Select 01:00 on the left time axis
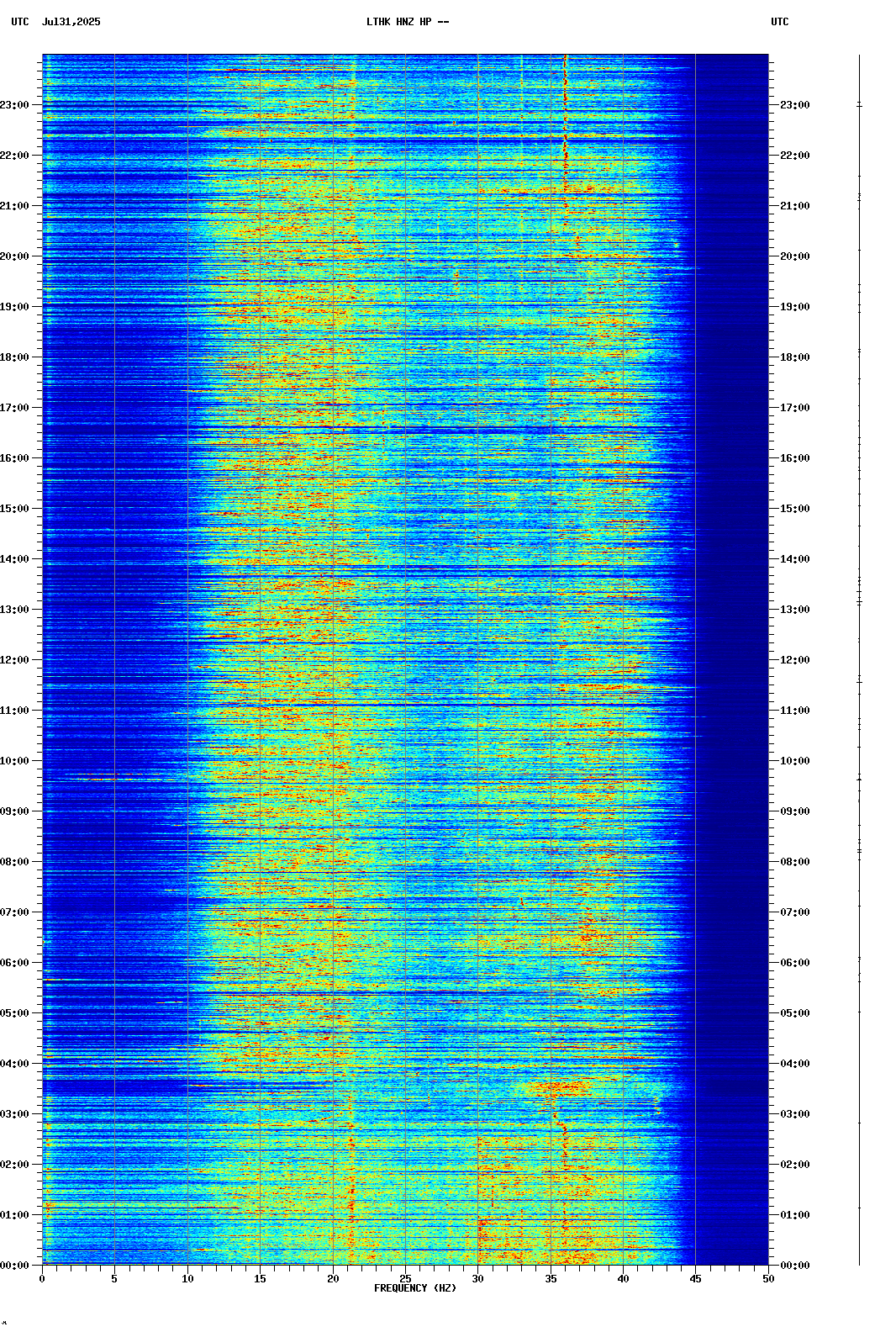 click(x=14, y=1215)
